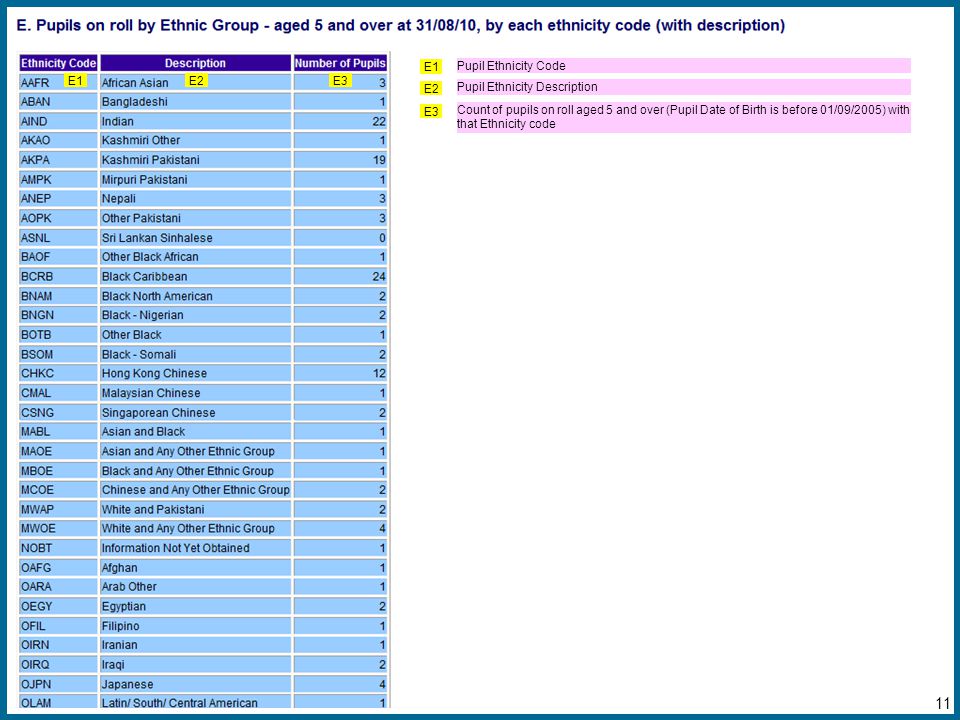The image size is (960, 720).
Task: Click the ANEP code cell
Action: (58, 198)
